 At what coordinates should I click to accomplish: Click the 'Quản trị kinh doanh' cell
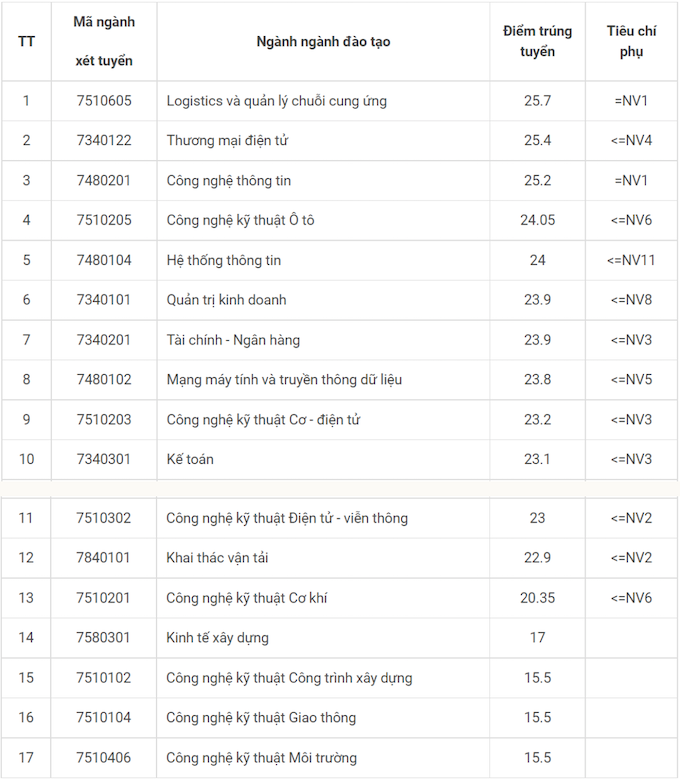click(x=226, y=300)
